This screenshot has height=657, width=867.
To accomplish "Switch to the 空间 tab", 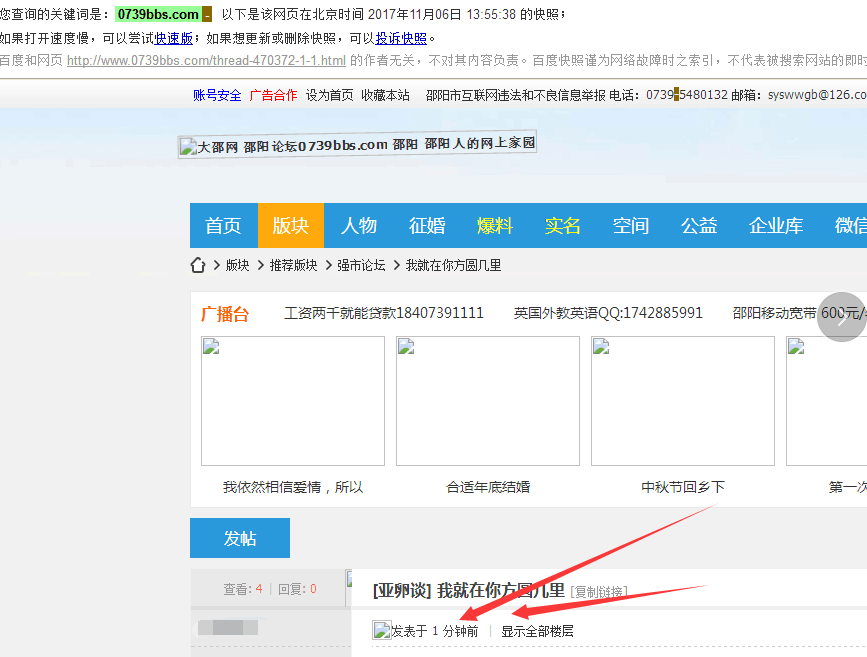I will [631, 226].
